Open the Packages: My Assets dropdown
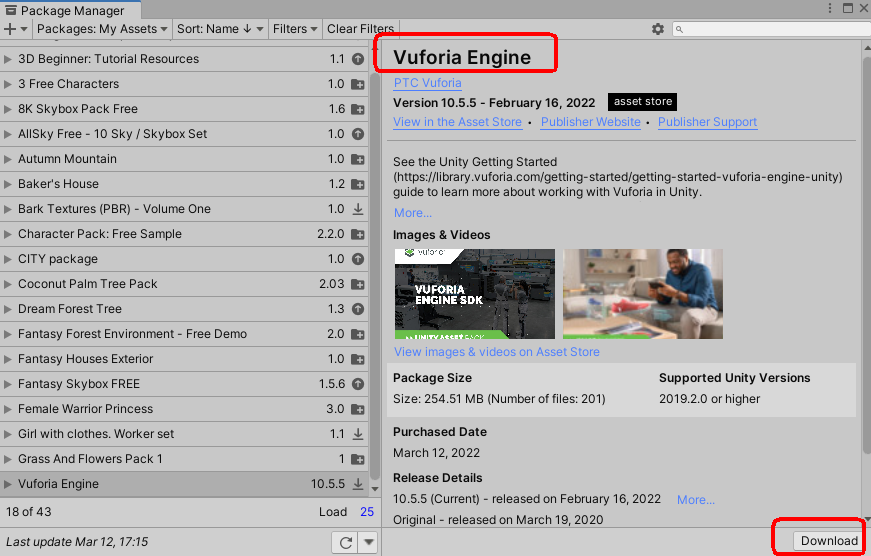This screenshot has height=556, width=871. point(102,29)
